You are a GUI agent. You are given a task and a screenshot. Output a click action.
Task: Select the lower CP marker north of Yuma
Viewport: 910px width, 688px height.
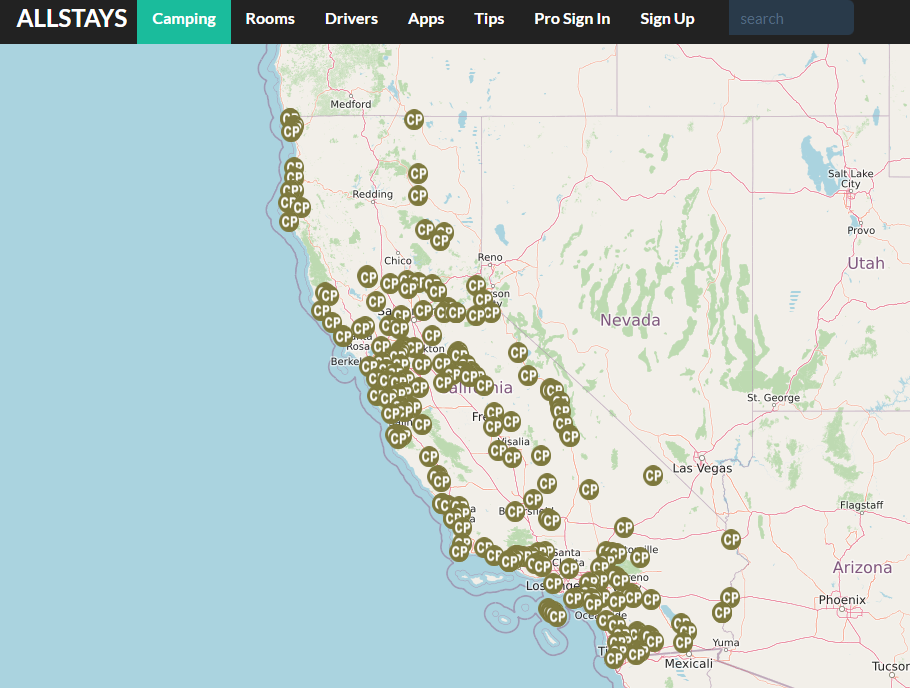pyautogui.click(x=722, y=612)
